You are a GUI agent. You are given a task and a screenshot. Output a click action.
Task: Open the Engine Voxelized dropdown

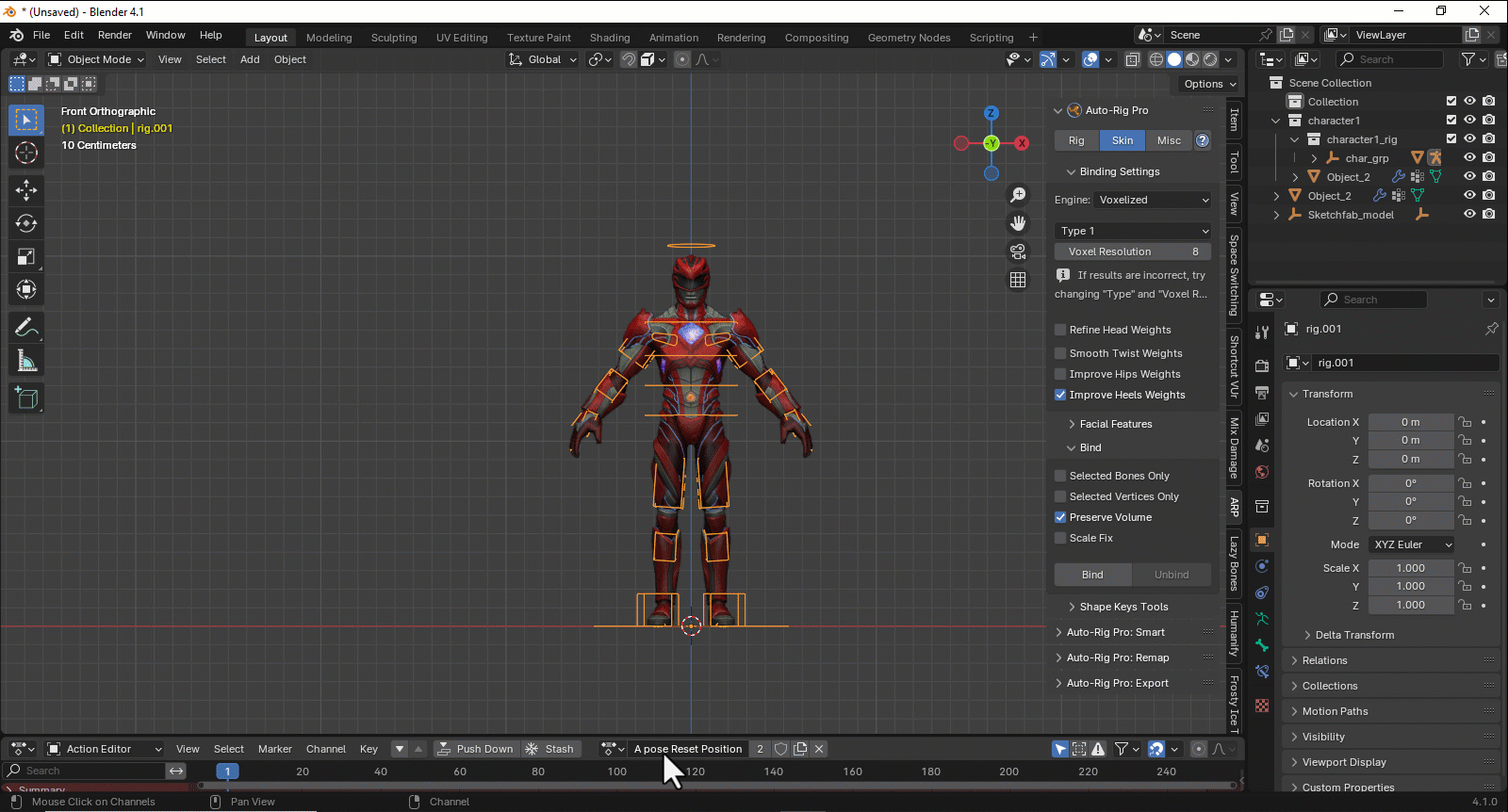click(x=1153, y=200)
